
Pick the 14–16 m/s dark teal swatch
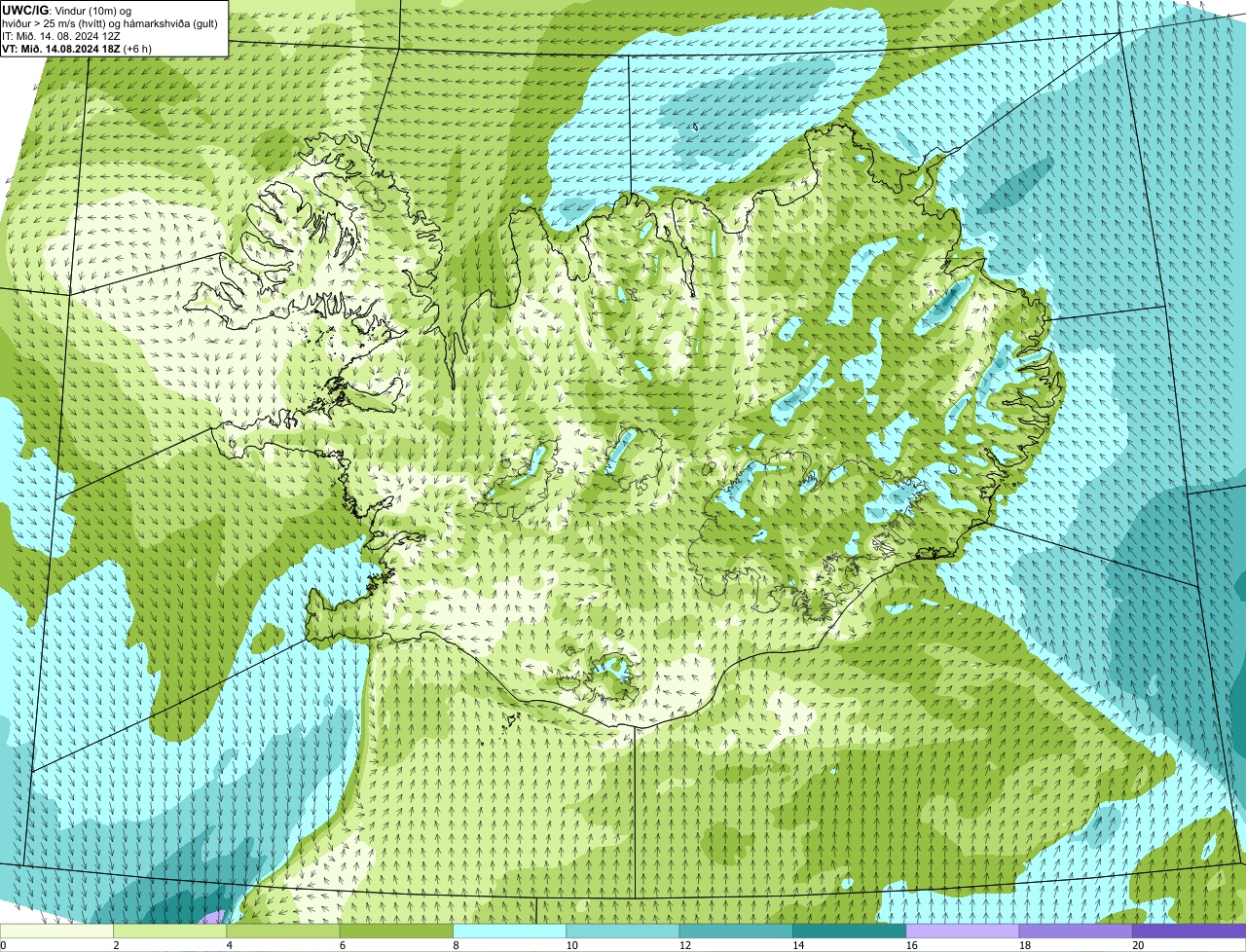coord(850,931)
